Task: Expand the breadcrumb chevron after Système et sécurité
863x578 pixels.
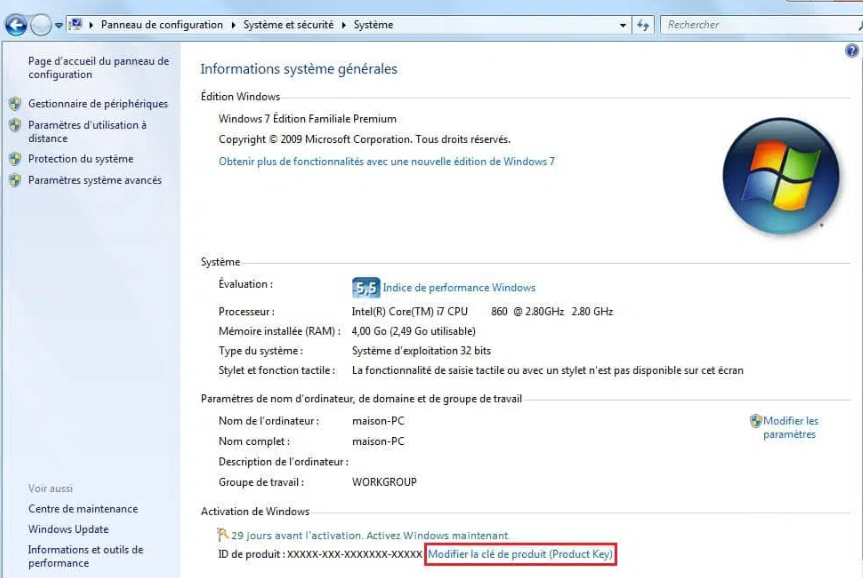Action: point(344,25)
